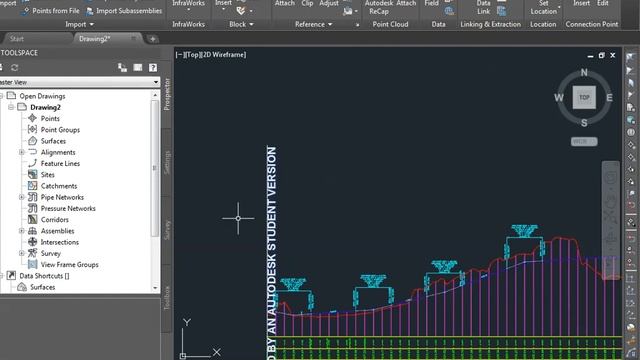Expand the Reference panel dropdown
Image resolution: width=640 pixels, height=360 pixels.
[x=313, y=24]
